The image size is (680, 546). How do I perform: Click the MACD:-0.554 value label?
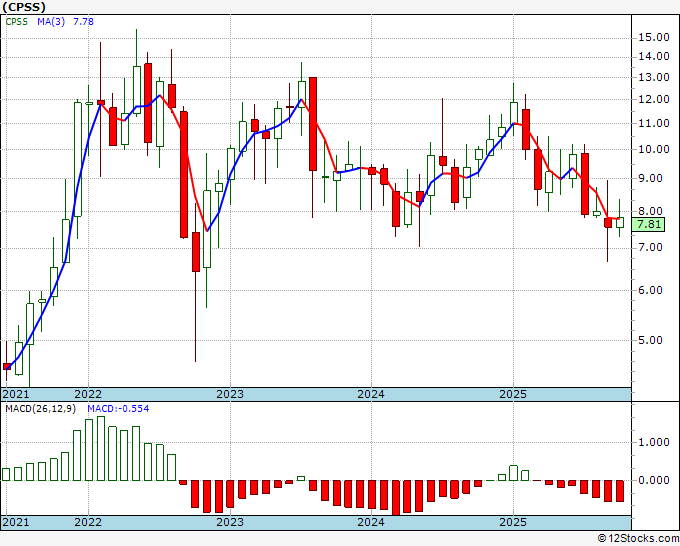(118, 409)
